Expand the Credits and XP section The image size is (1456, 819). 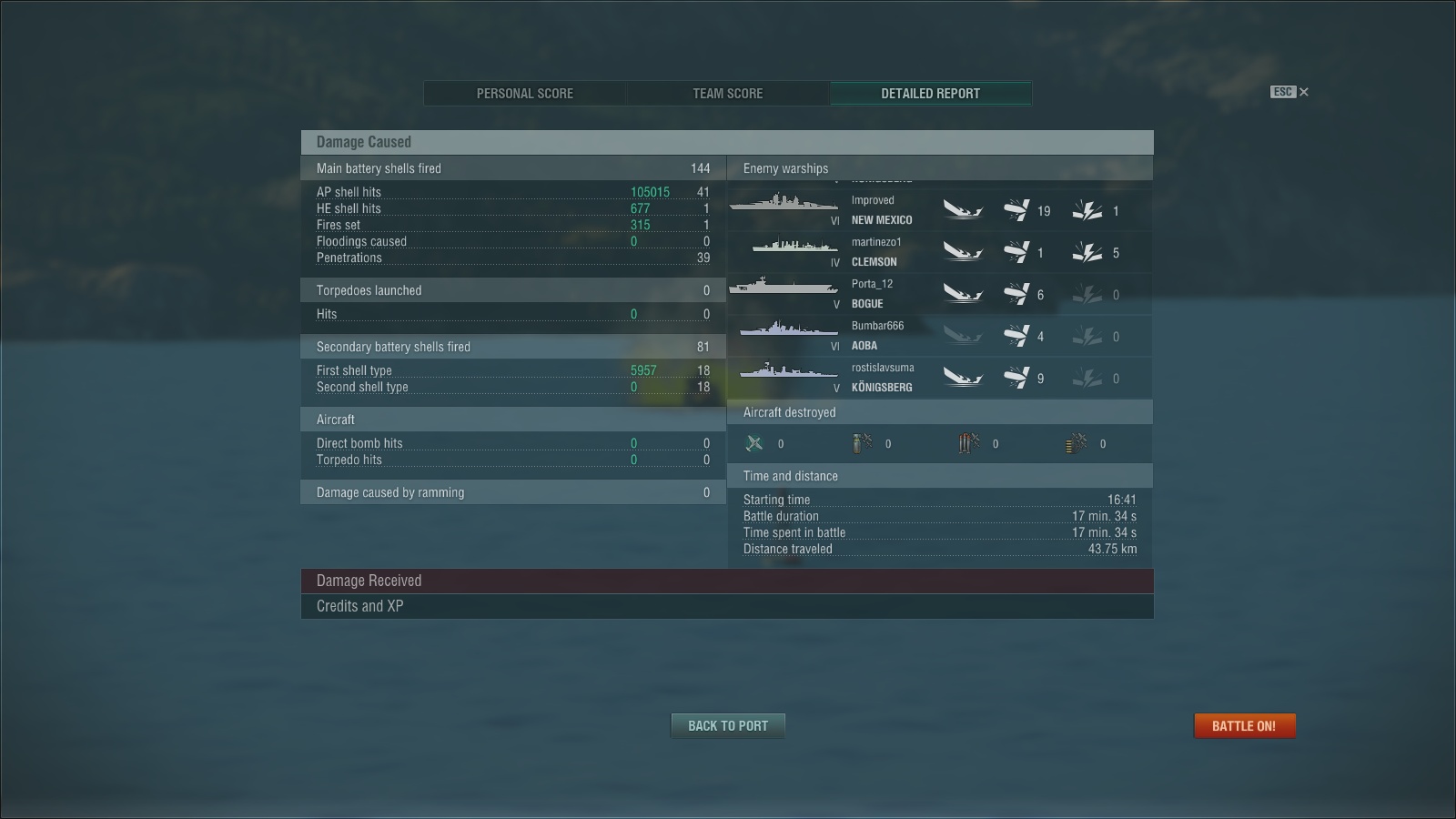tap(727, 606)
